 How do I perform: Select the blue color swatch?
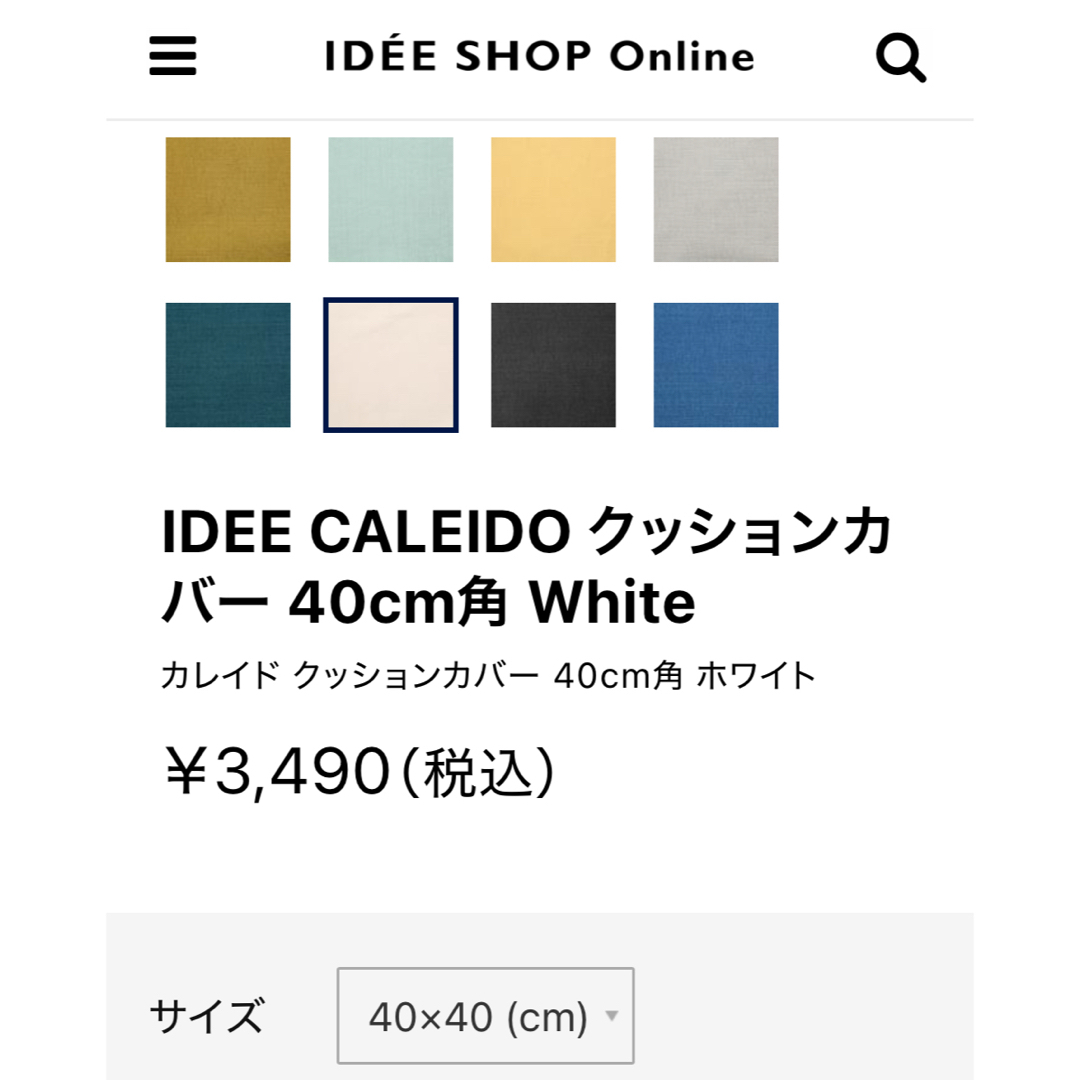[x=716, y=365]
